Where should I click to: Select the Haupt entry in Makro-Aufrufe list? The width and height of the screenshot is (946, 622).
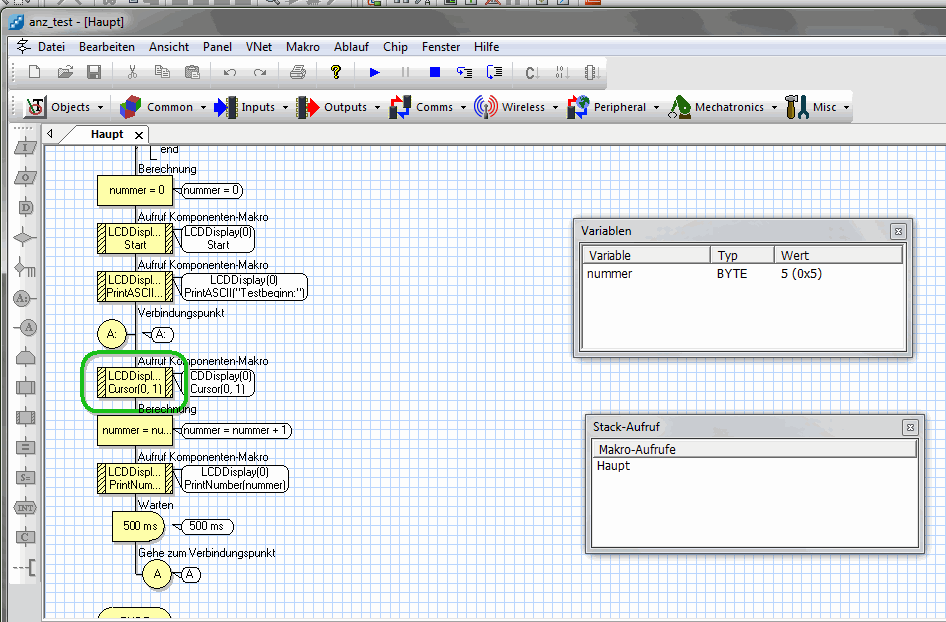(x=613, y=465)
